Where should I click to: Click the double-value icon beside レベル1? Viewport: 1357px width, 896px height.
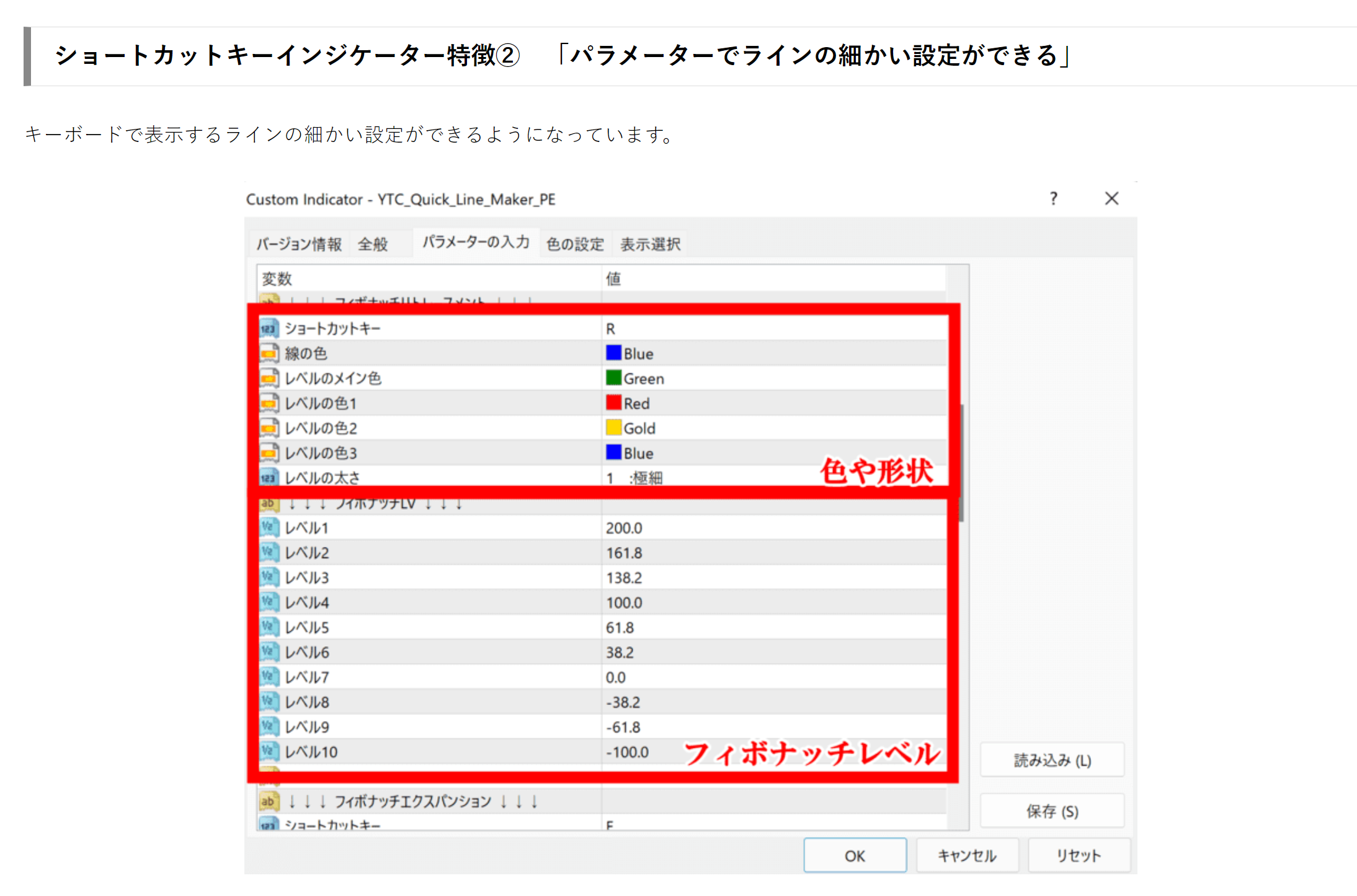click(x=269, y=528)
